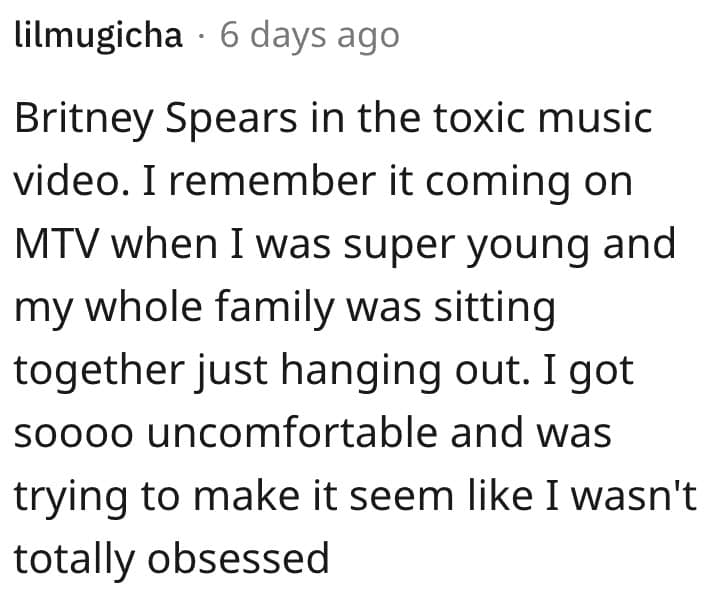The width and height of the screenshot is (712, 598).
Task: Click the word "video" in the comment
Action: 70,182
